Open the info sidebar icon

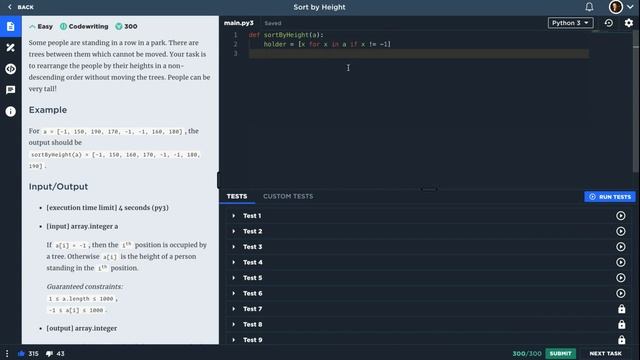[11, 111]
